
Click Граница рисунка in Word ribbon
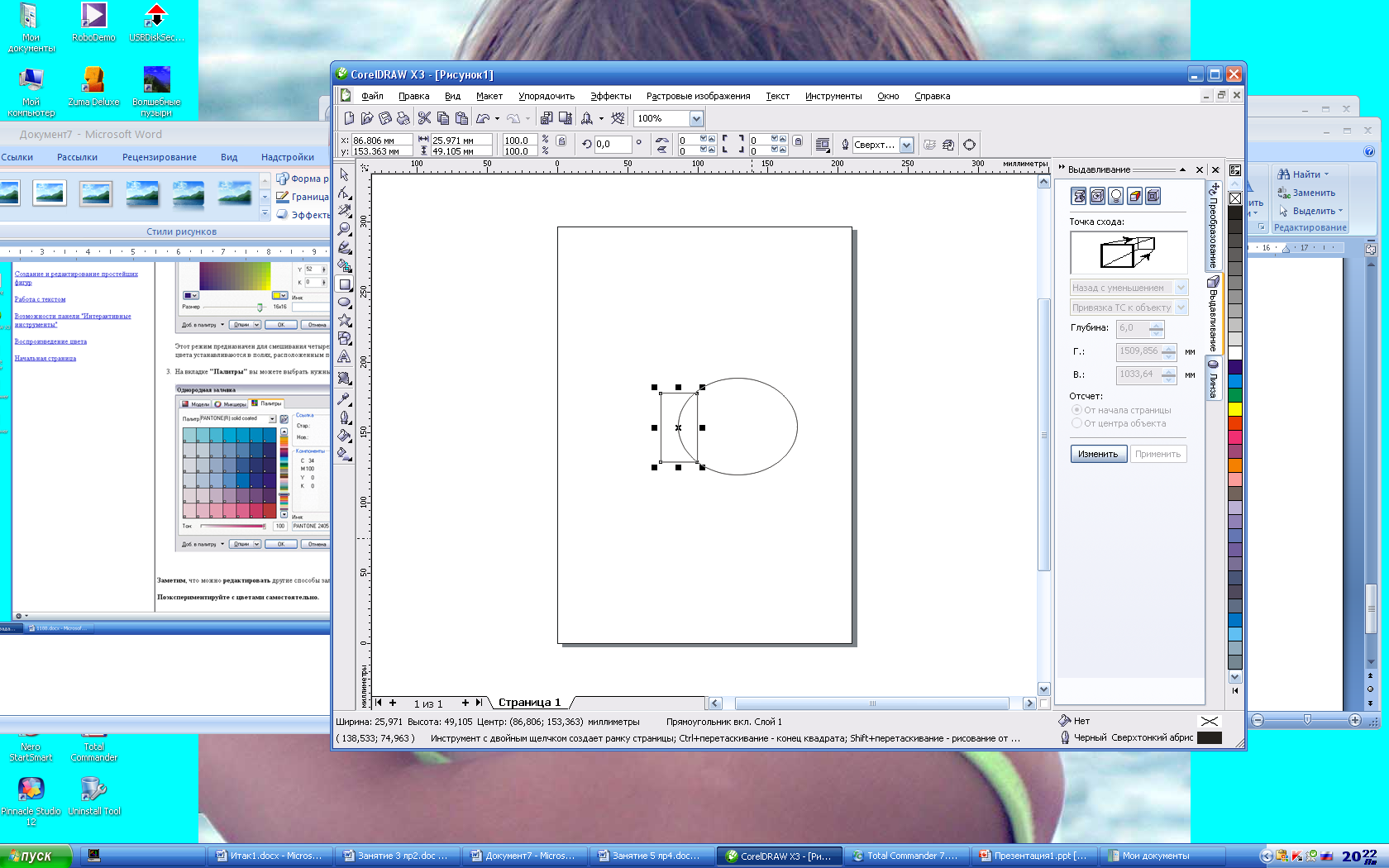click(303, 197)
